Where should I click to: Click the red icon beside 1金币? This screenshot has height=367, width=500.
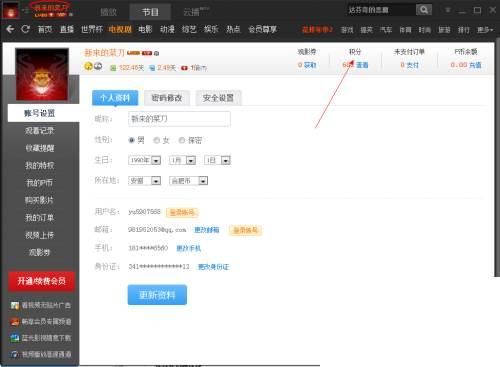(184, 68)
